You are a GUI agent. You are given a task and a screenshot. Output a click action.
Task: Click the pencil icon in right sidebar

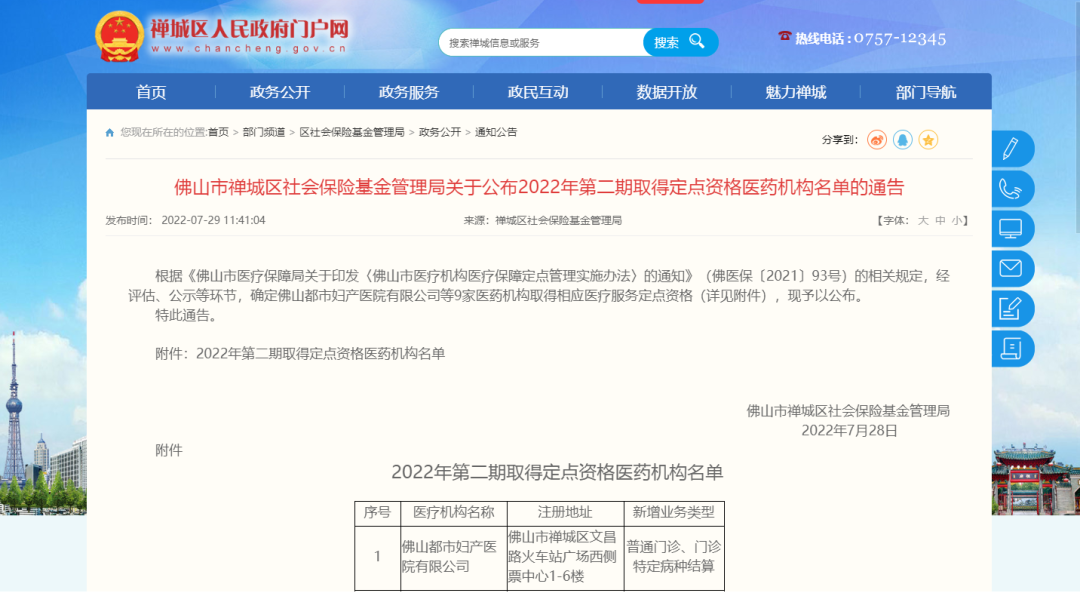click(1011, 149)
